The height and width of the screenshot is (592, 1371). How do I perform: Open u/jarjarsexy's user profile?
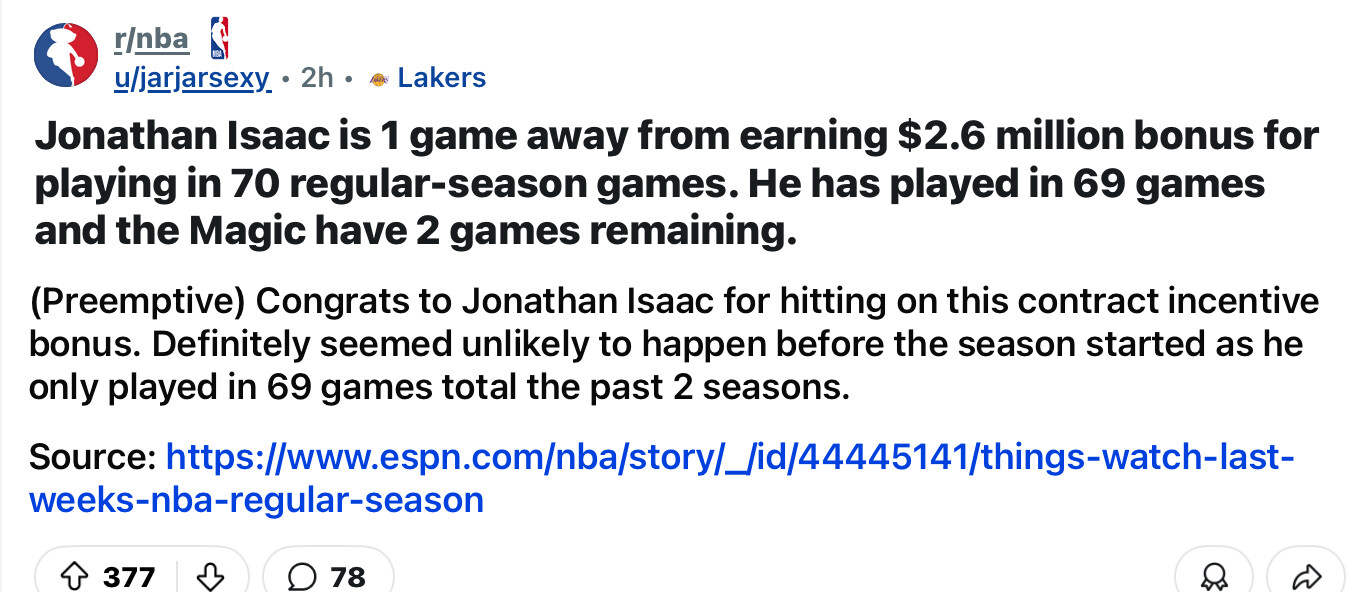tap(191, 78)
